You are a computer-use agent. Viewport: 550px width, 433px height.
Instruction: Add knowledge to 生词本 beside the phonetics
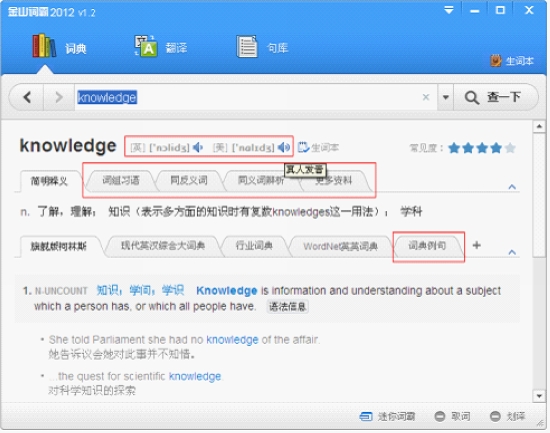point(318,147)
